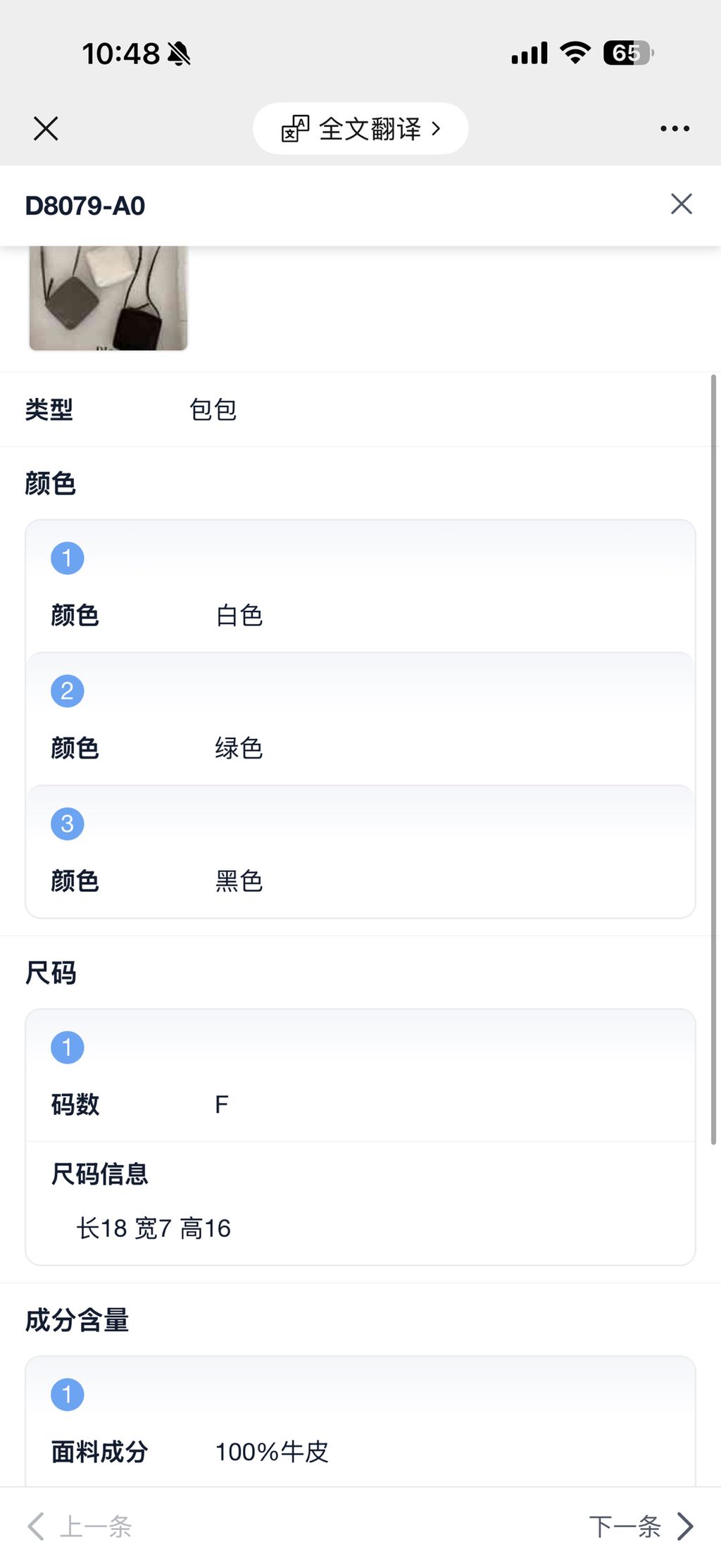721x1568 pixels.
Task: Open 全文翻译 full-text translation
Action: click(x=370, y=129)
